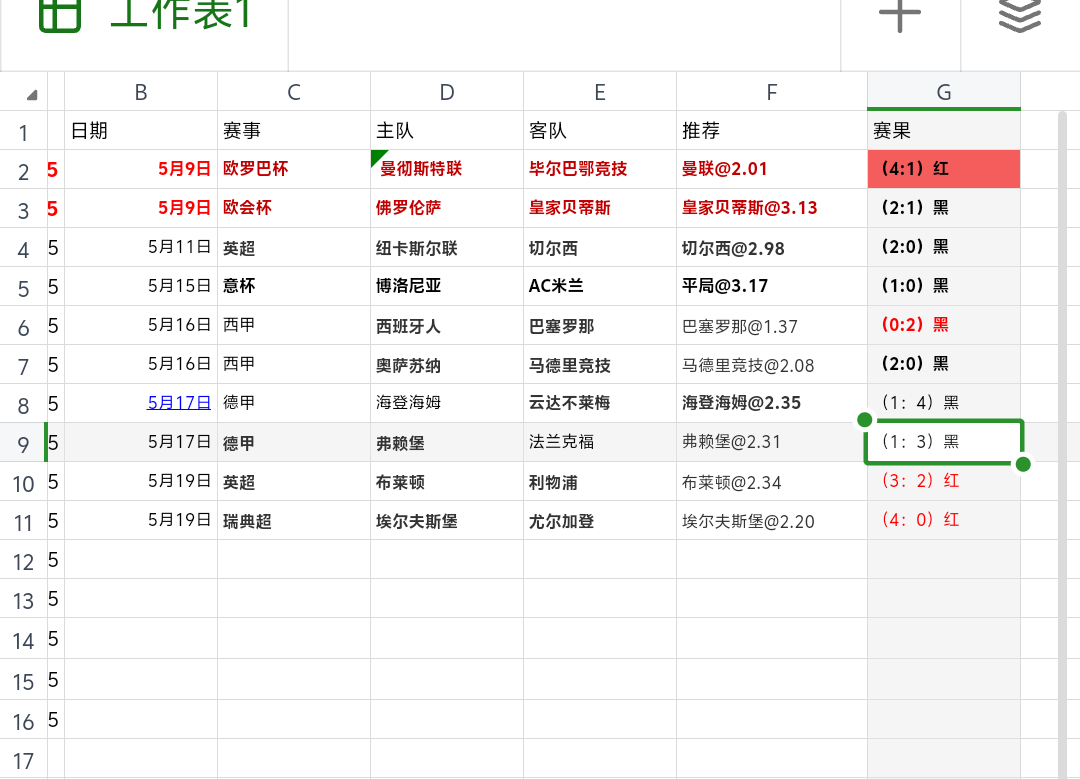Viewport: 1080px width, 779px height.
Task: Open the 5月17日 hyperlink
Action: [178, 402]
